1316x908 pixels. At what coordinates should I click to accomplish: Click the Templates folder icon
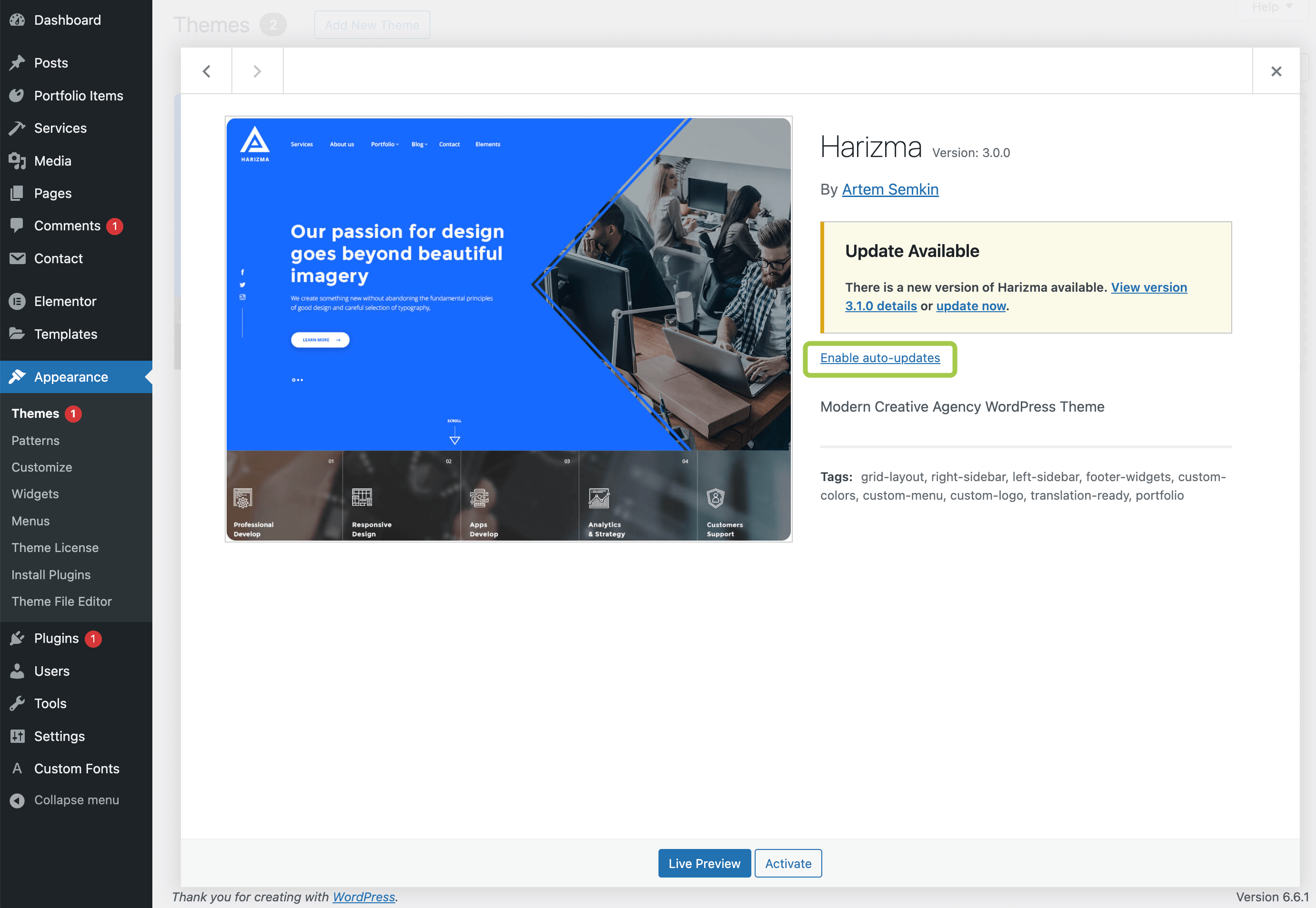coord(17,334)
